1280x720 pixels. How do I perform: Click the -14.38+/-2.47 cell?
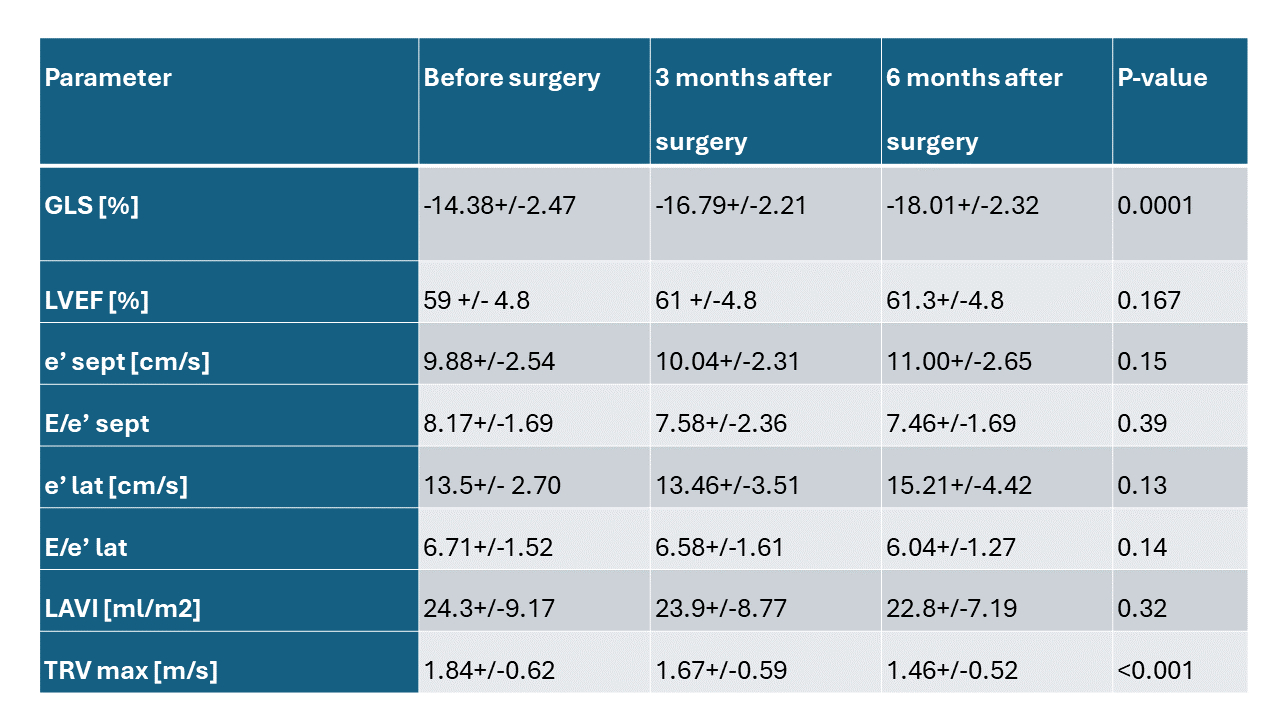(500, 206)
